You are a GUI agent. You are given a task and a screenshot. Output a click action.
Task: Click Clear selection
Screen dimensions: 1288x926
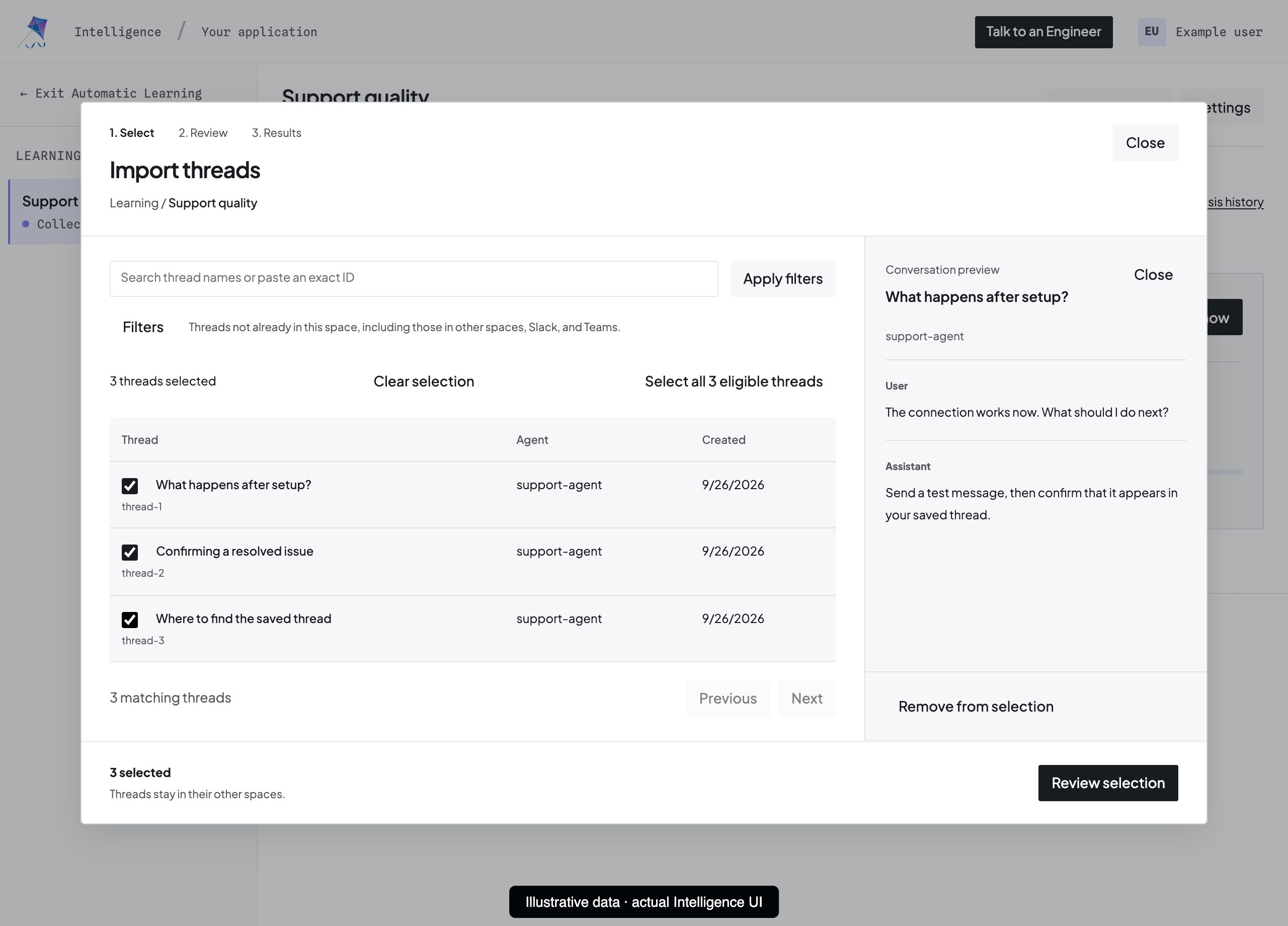click(424, 381)
